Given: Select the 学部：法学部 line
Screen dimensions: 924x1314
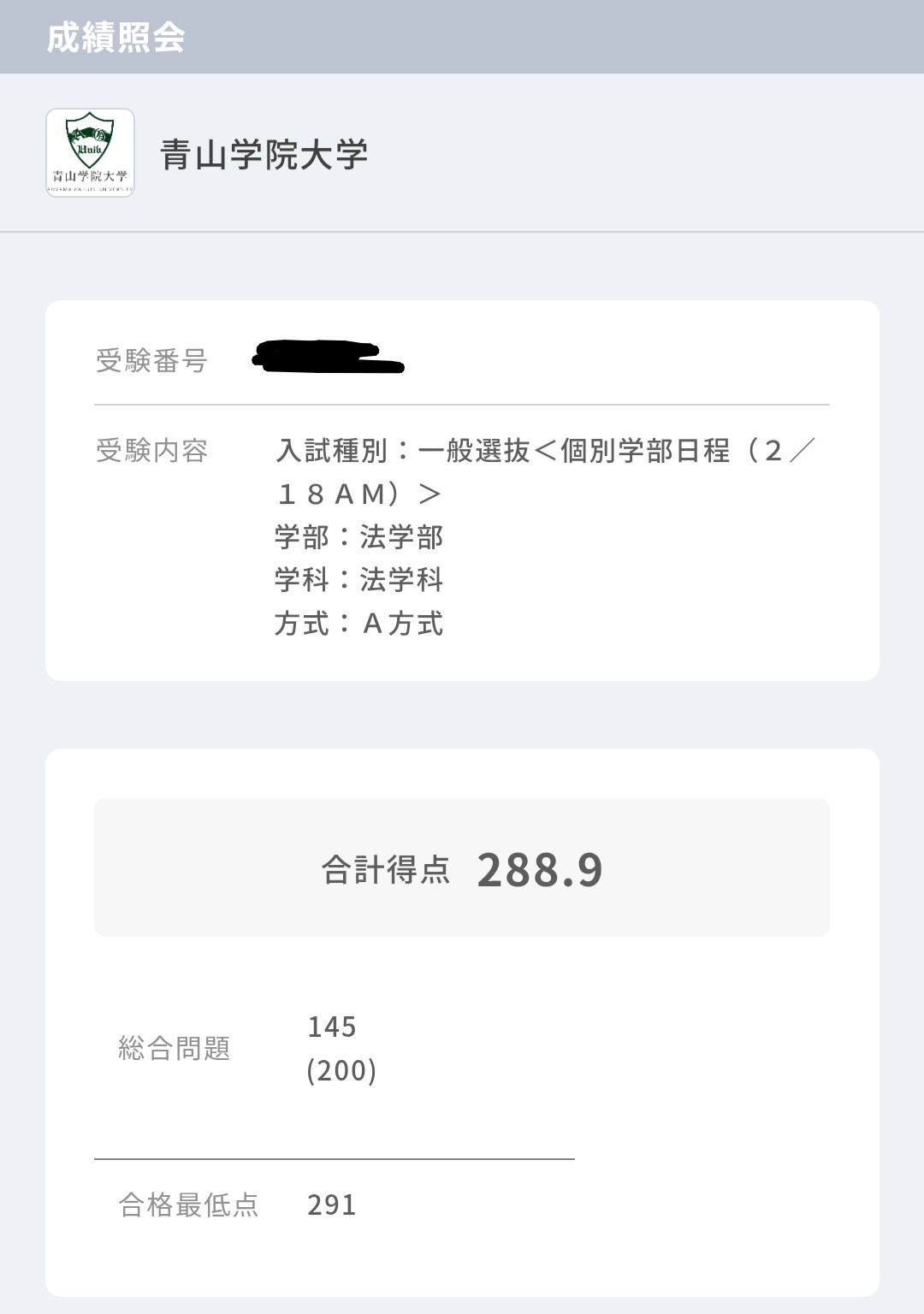Looking at the screenshot, I should coord(358,537).
